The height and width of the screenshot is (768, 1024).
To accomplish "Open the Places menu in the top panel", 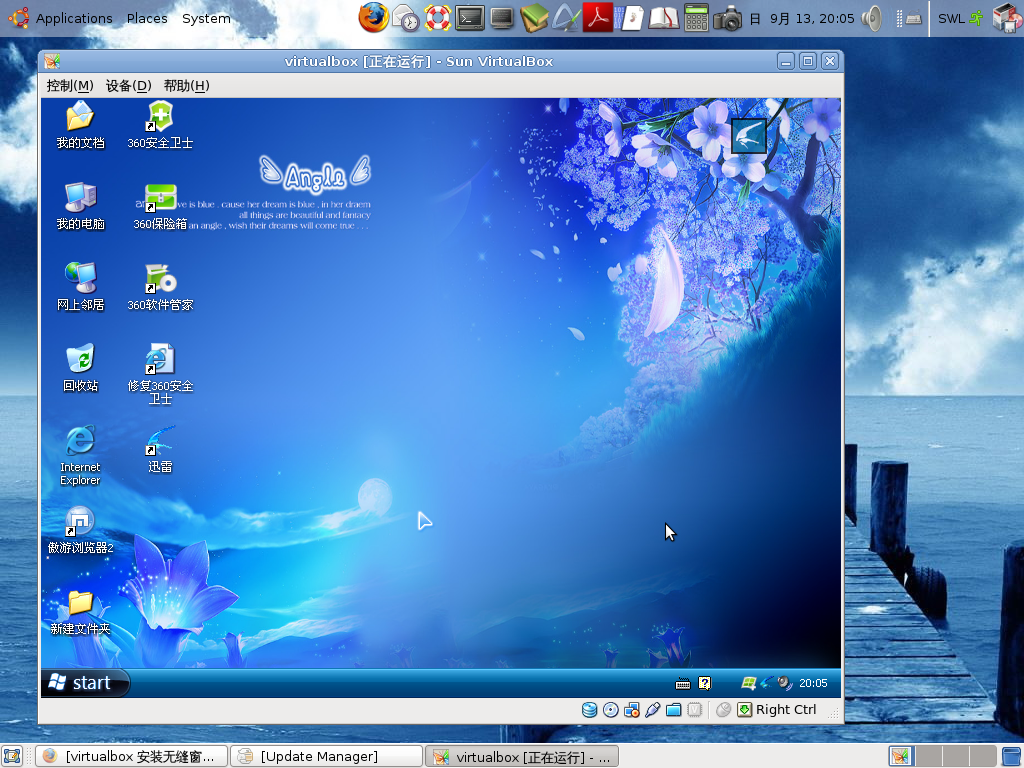I will 147,18.
